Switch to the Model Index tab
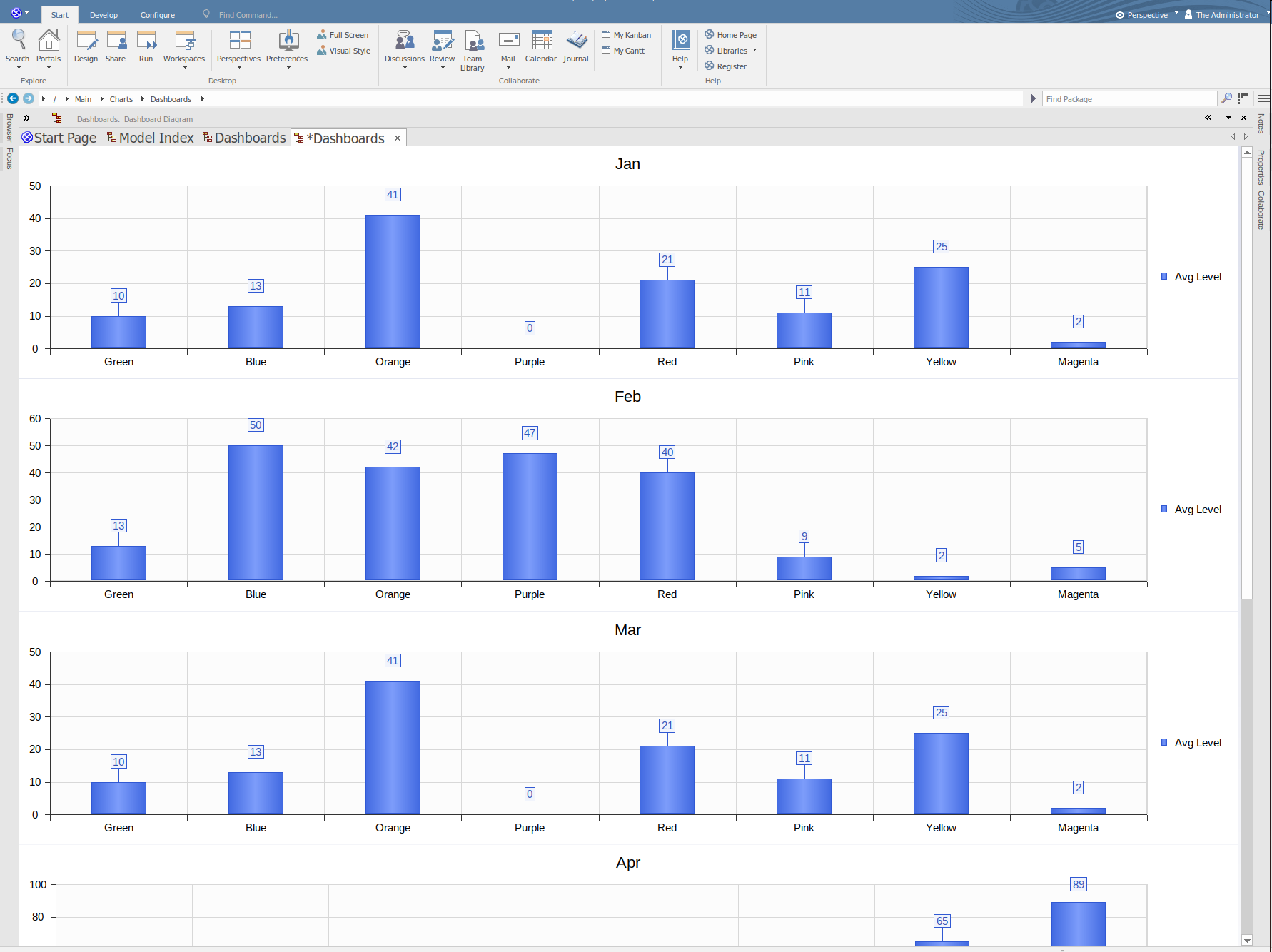The width and height of the screenshot is (1272, 952). pyautogui.click(x=151, y=138)
